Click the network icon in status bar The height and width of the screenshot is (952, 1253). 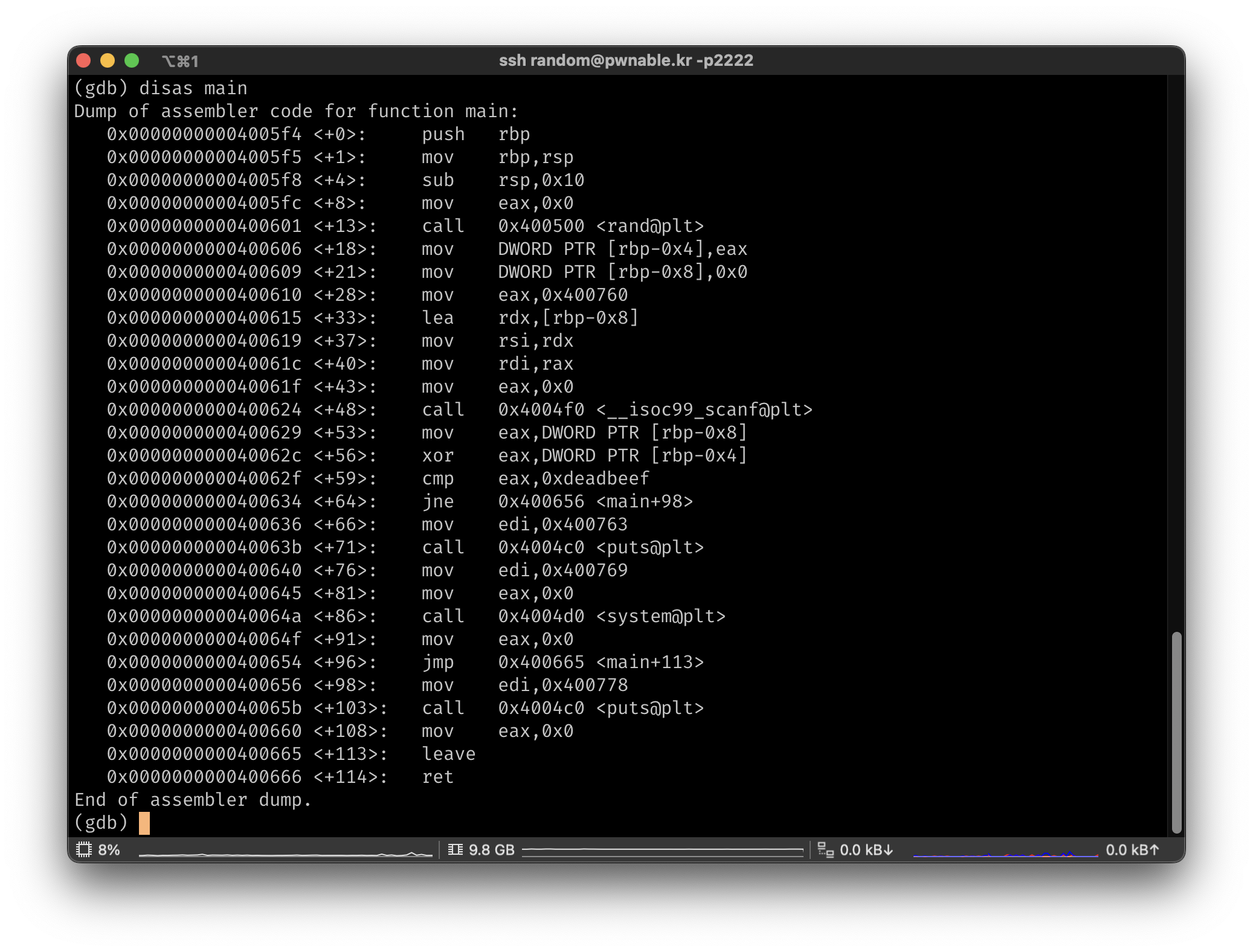coord(825,850)
